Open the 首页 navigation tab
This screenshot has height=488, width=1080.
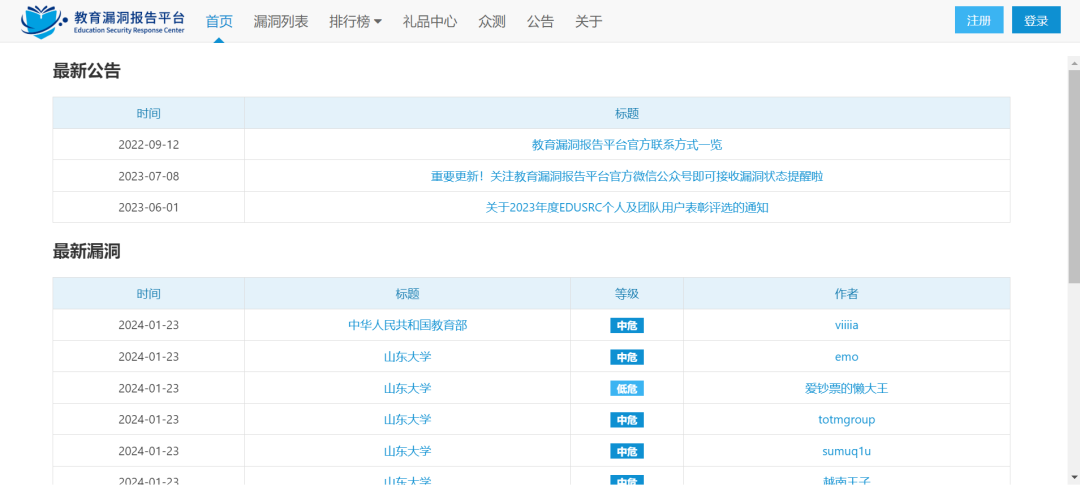point(219,21)
